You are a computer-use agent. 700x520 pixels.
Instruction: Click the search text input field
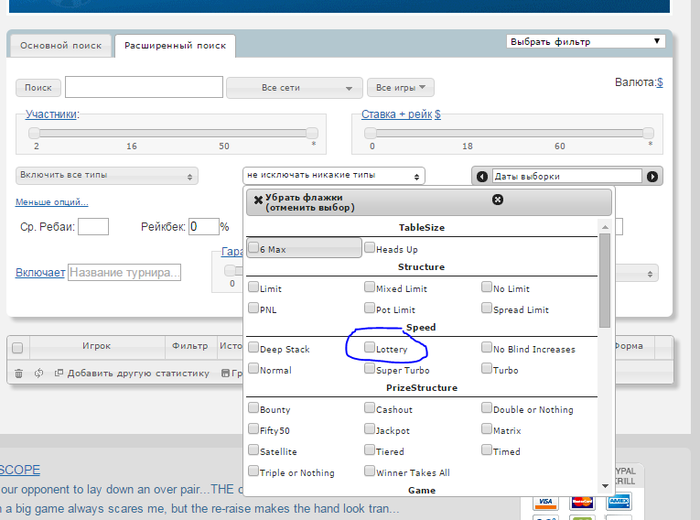[x=144, y=87]
